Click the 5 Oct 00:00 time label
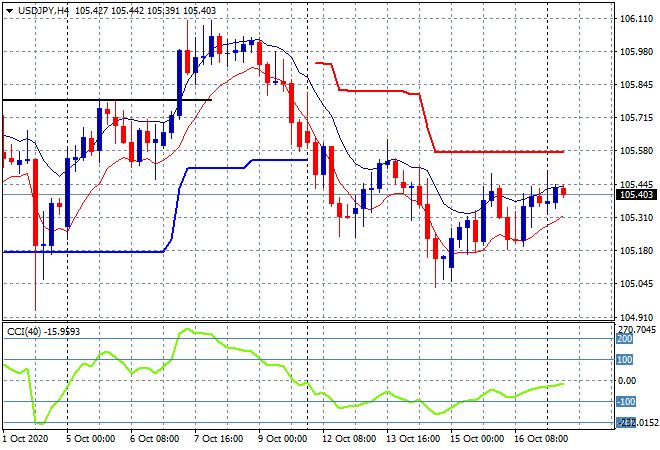This screenshot has width=660, height=450. click(x=90, y=439)
